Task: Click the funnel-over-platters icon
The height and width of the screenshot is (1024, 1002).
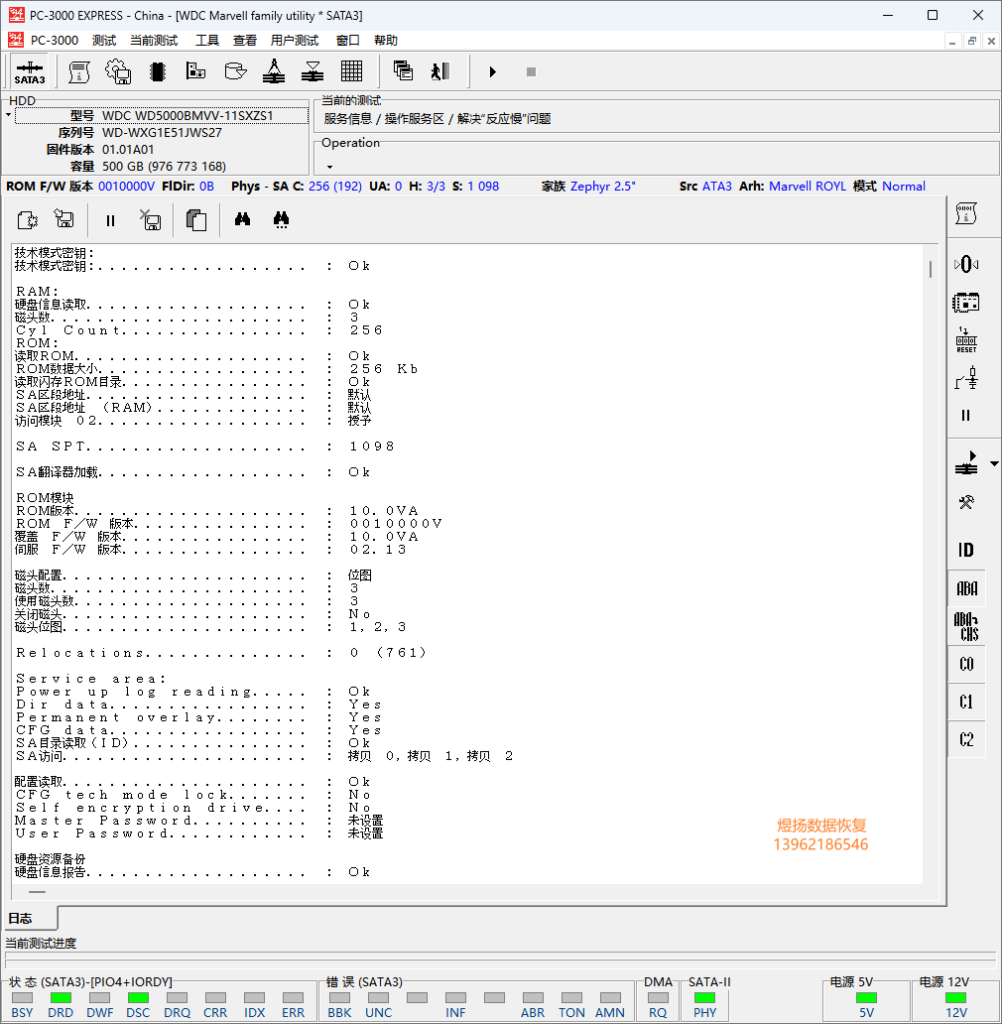Action: coord(312,71)
